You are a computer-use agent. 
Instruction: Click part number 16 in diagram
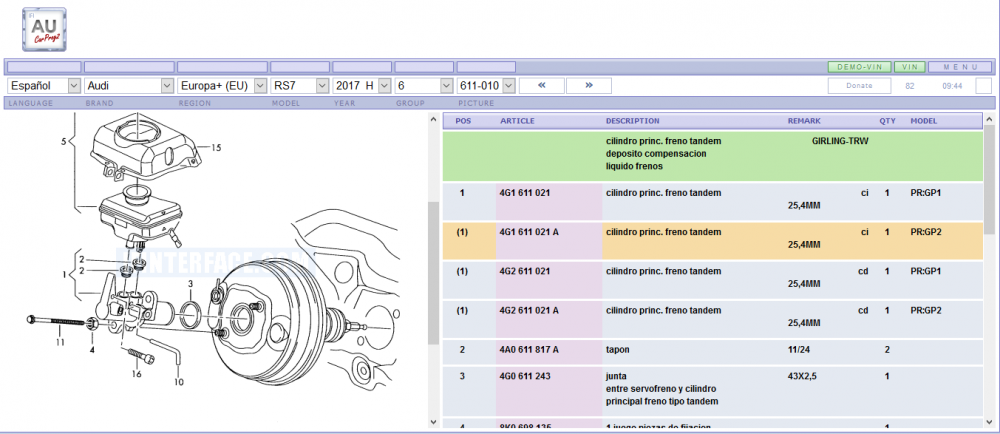(x=136, y=374)
